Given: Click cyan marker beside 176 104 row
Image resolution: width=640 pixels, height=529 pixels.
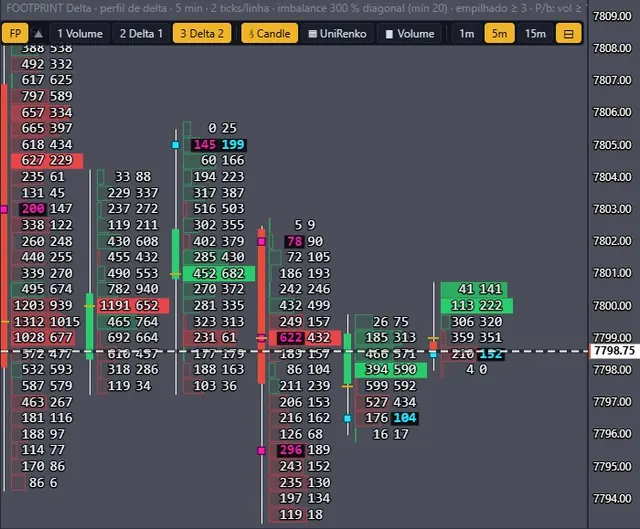Looking at the screenshot, I should point(347,418).
